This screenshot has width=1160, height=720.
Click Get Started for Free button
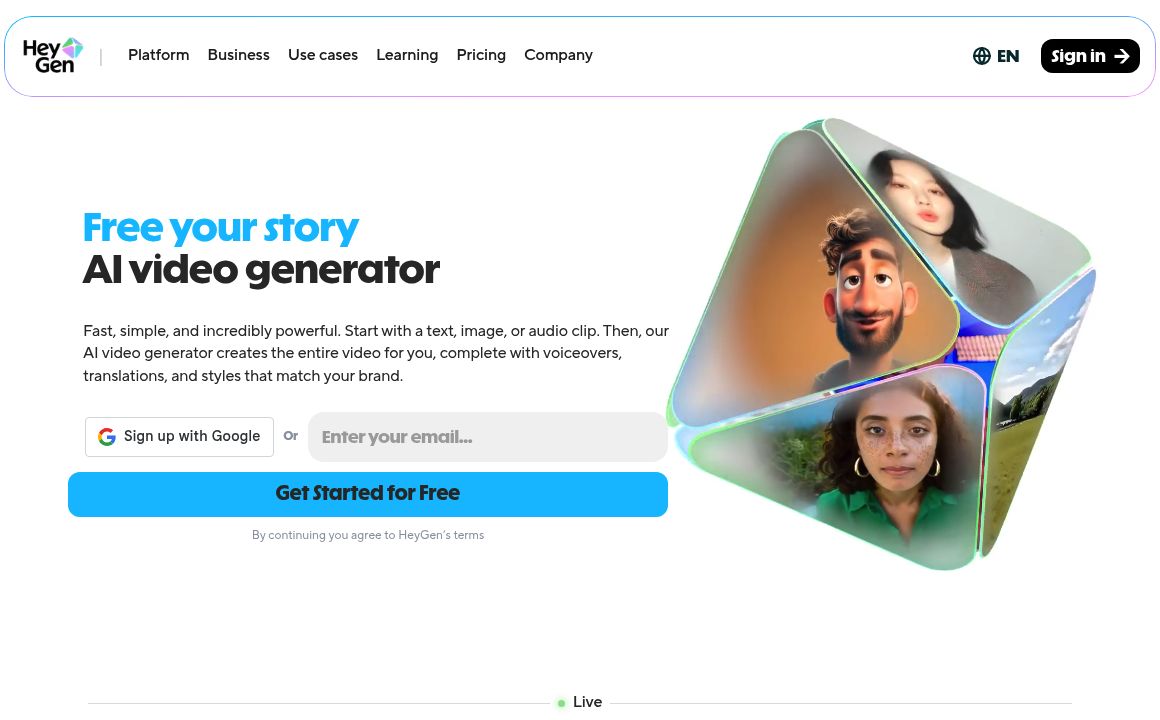coord(368,494)
